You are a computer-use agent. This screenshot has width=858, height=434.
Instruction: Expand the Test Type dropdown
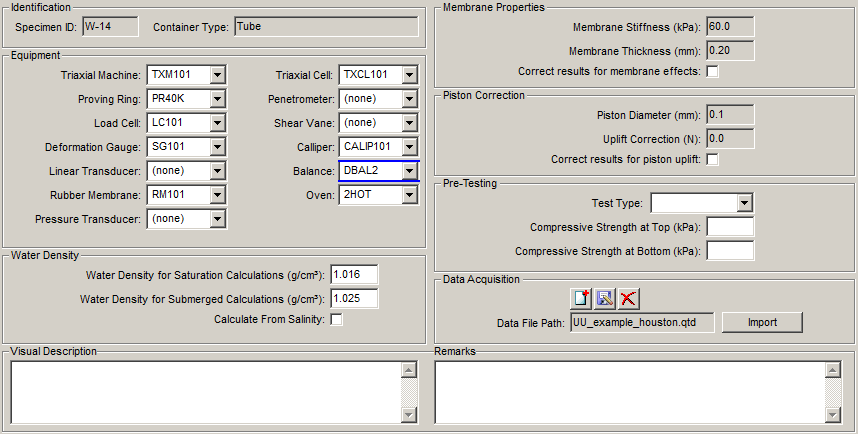(743, 204)
